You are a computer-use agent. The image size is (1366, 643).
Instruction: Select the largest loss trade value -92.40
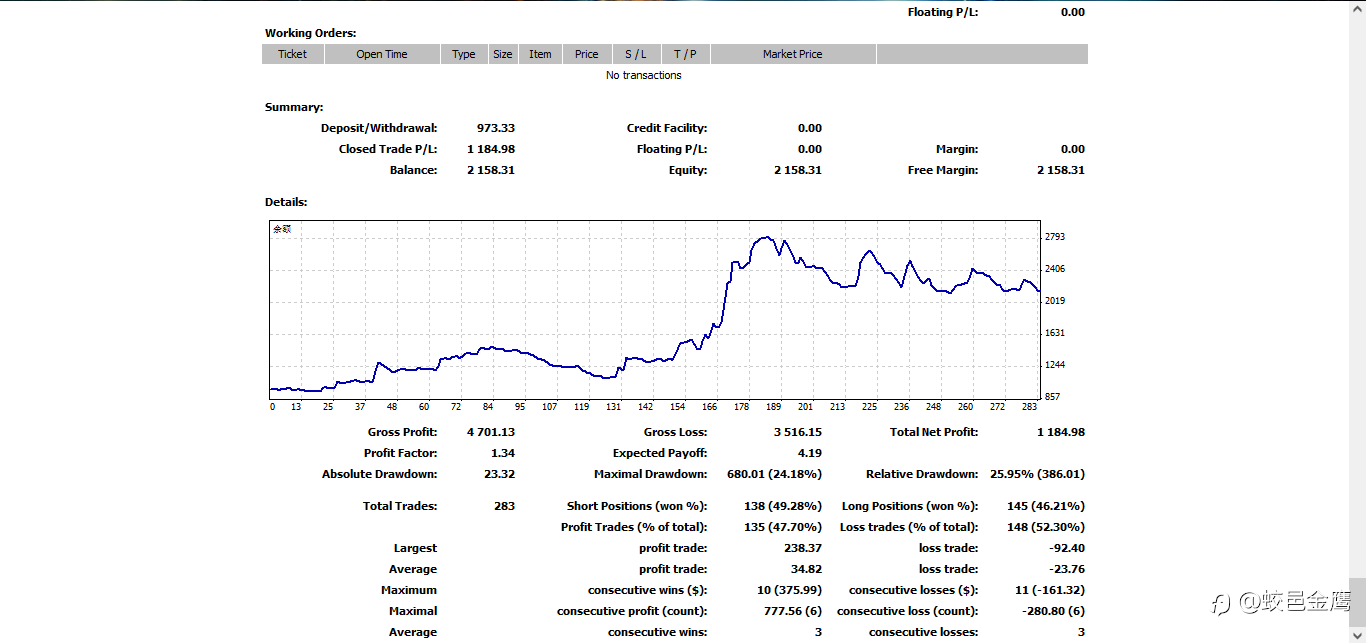(1065, 548)
